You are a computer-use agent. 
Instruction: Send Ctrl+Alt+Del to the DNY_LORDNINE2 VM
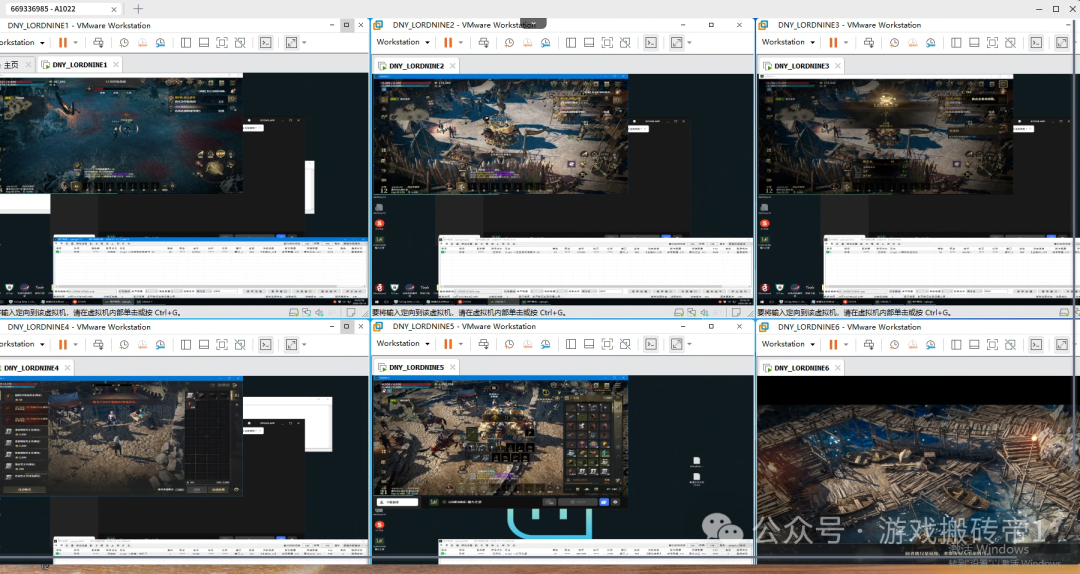(484, 43)
